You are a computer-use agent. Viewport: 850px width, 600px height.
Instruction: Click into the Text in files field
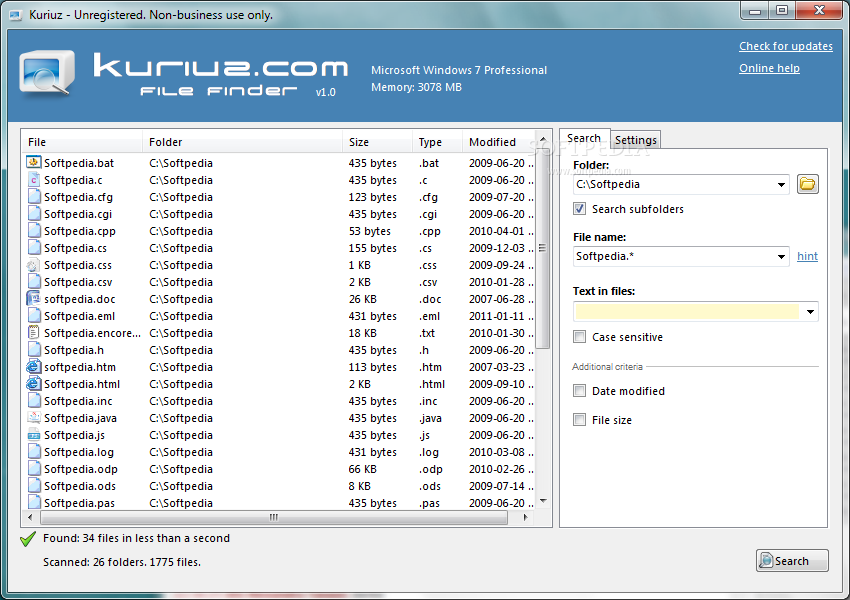tap(687, 312)
